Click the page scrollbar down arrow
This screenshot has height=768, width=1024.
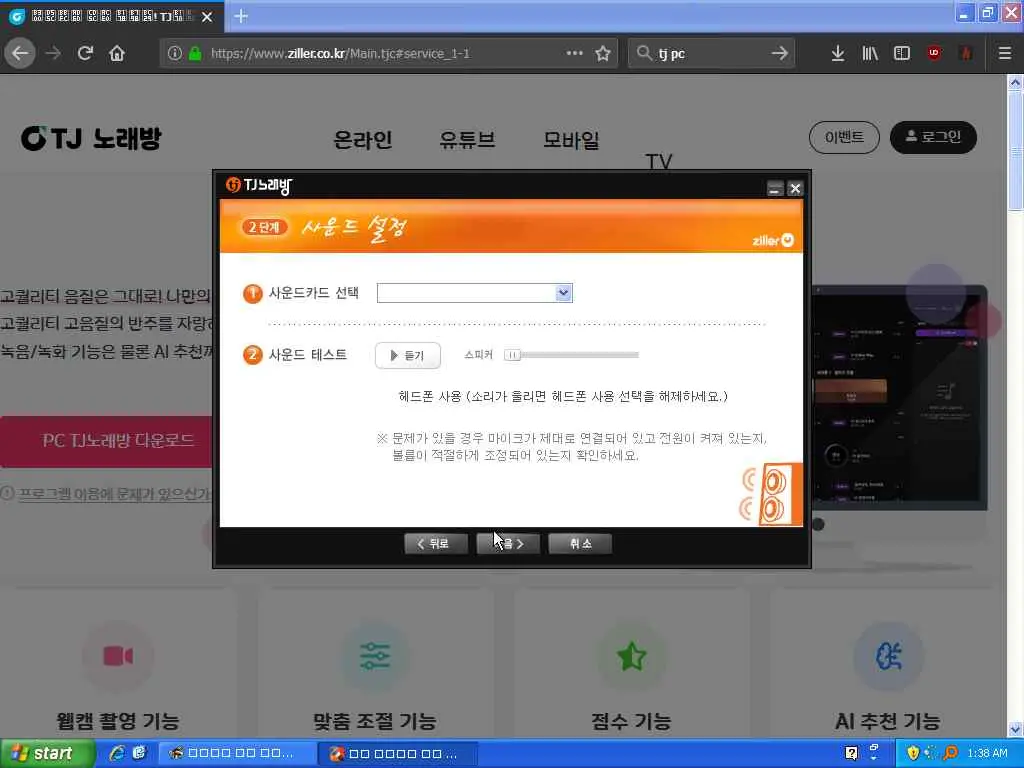[x=1015, y=728]
